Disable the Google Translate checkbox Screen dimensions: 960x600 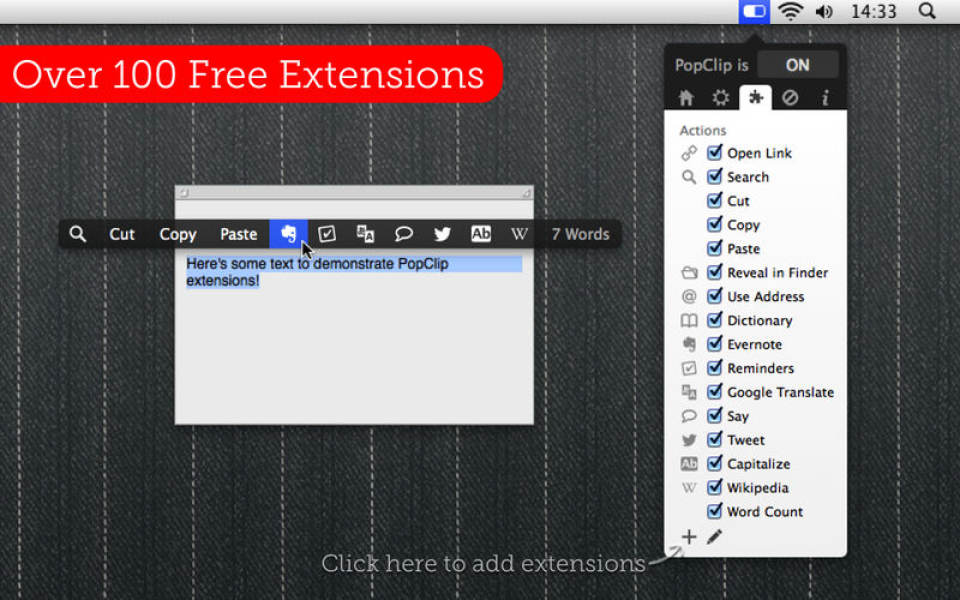(x=714, y=391)
